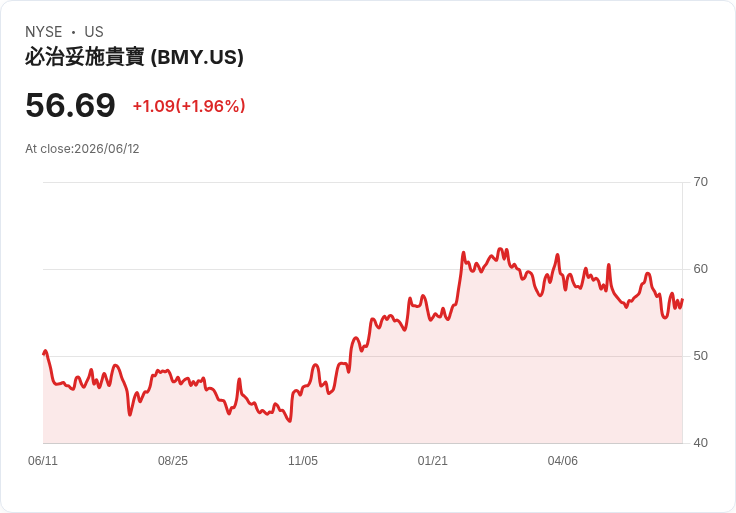Viewport: 736px width, 513px height.
Task: Select the current price 56.69
Action: point(70,105)
